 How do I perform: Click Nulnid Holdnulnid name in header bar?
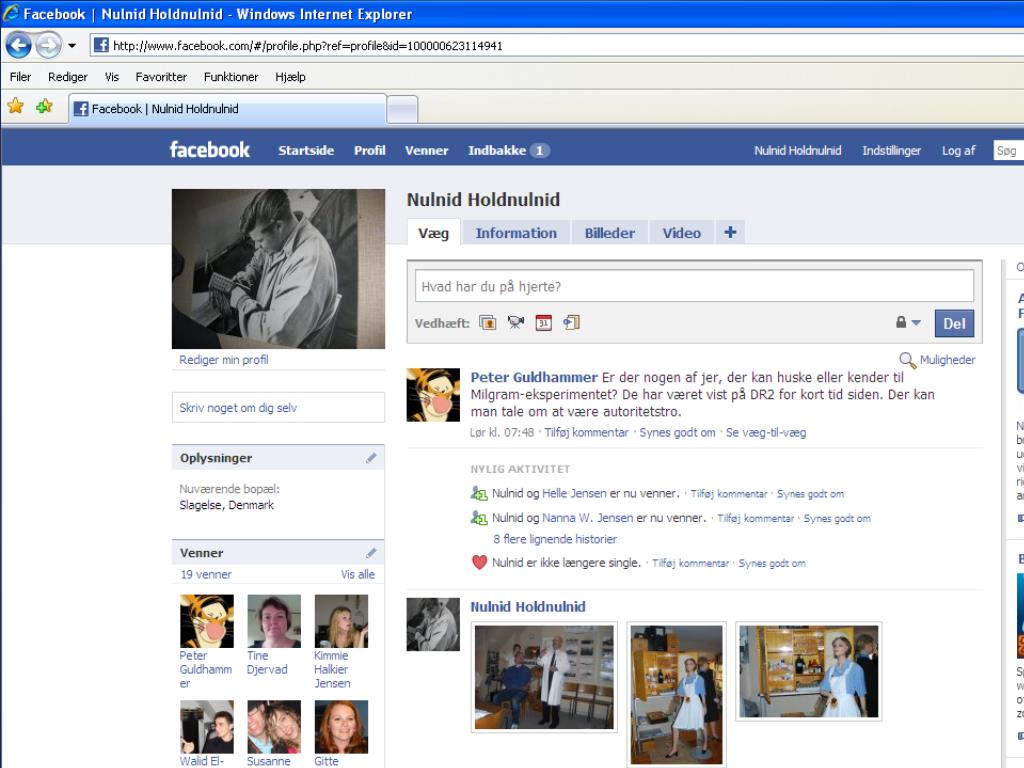tap(797, 150)
